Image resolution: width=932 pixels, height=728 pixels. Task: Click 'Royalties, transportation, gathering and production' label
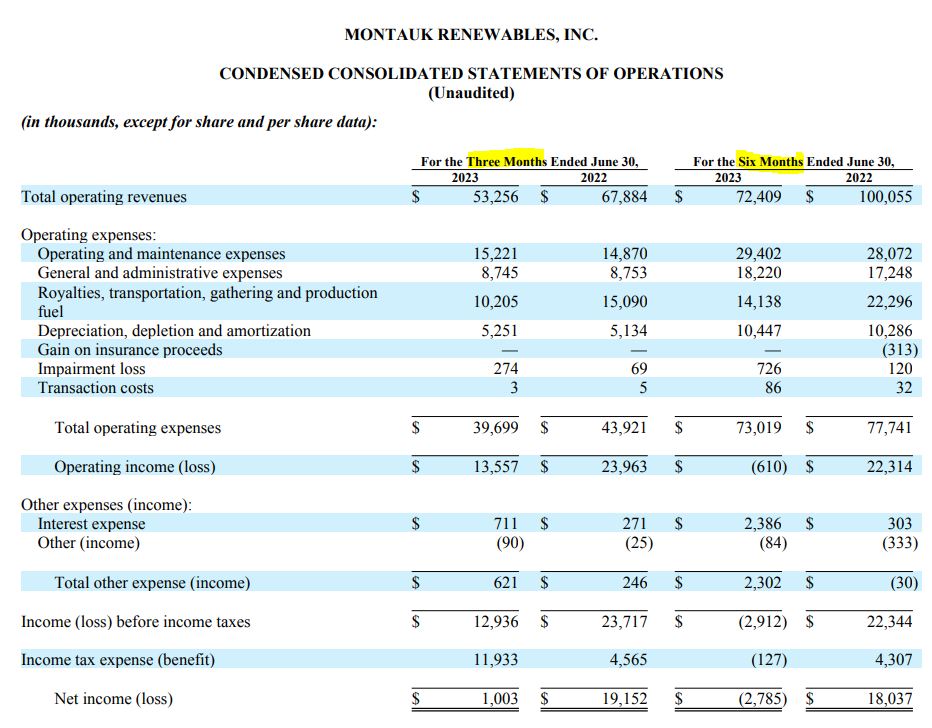[207, 293]
